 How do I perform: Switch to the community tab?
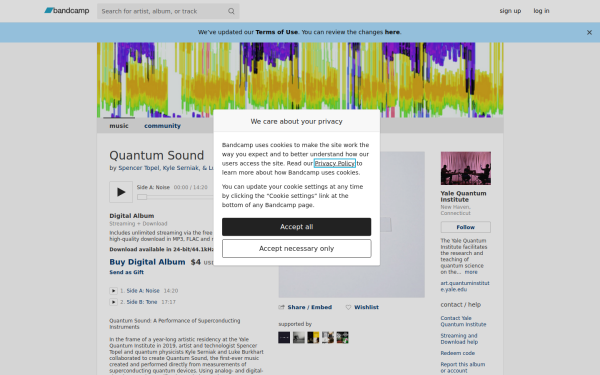162,126
